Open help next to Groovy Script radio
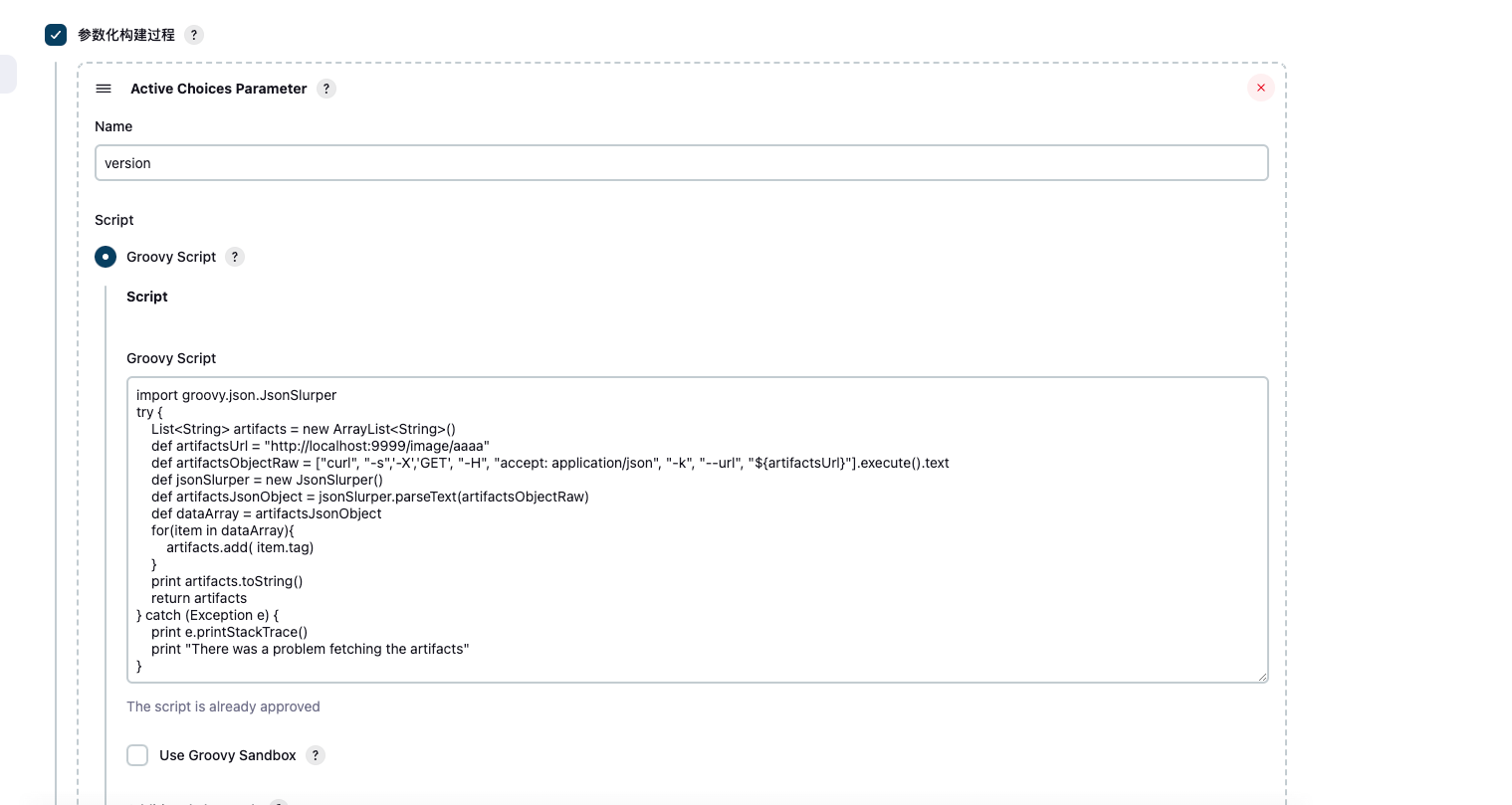The width and height of the screenshot is (1512, 805). 235,257
